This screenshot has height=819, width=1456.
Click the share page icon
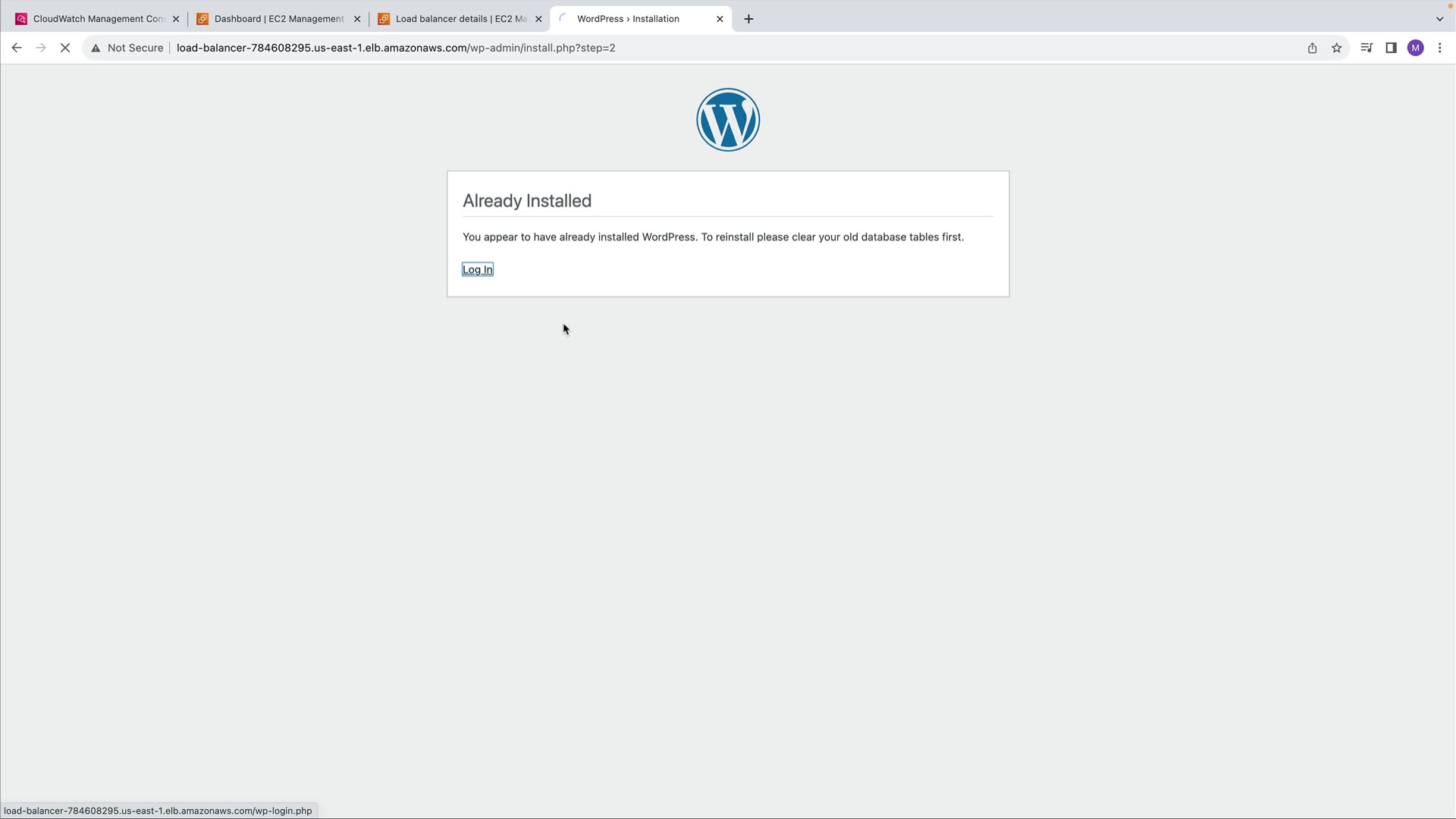1312,48
